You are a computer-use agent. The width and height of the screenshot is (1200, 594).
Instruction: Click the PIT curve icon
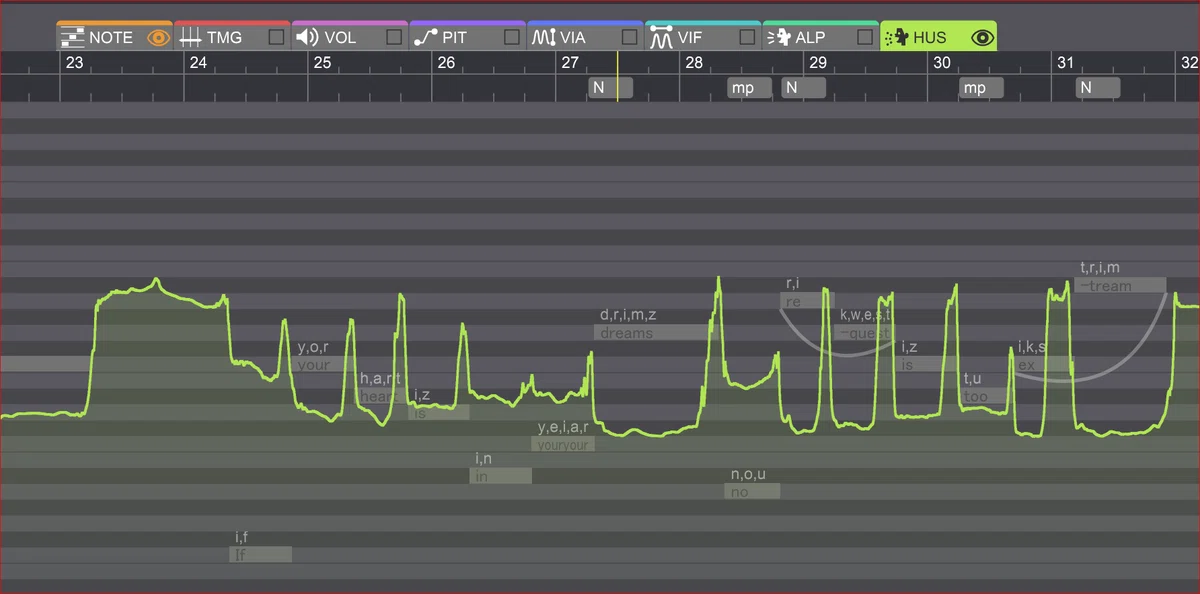[x=425, y=38]
